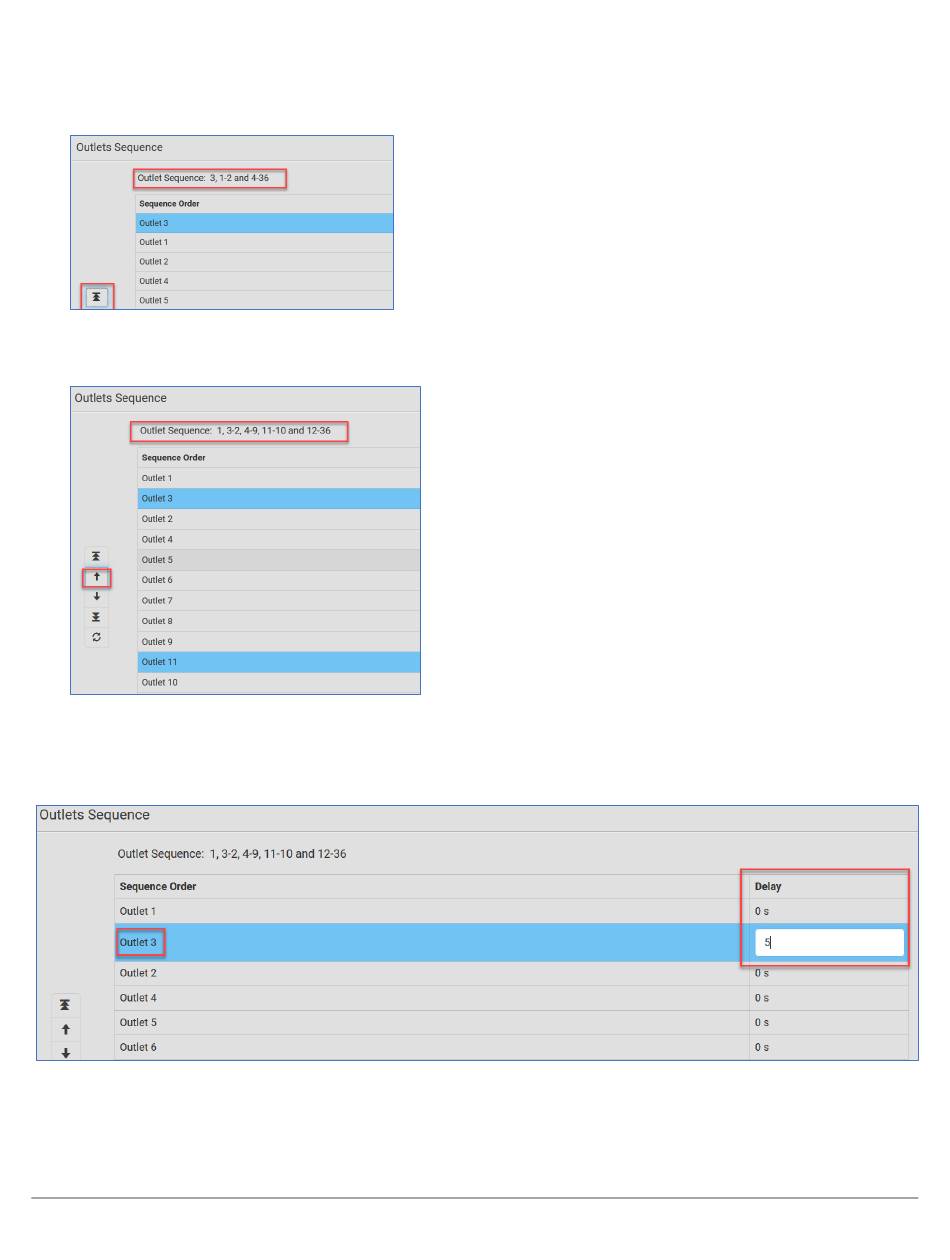Viewport: 950px width, 1260px height.
Task: Click move-to-bottom icon in the middle Outlets Sequence panel
Action: (97, 617)
